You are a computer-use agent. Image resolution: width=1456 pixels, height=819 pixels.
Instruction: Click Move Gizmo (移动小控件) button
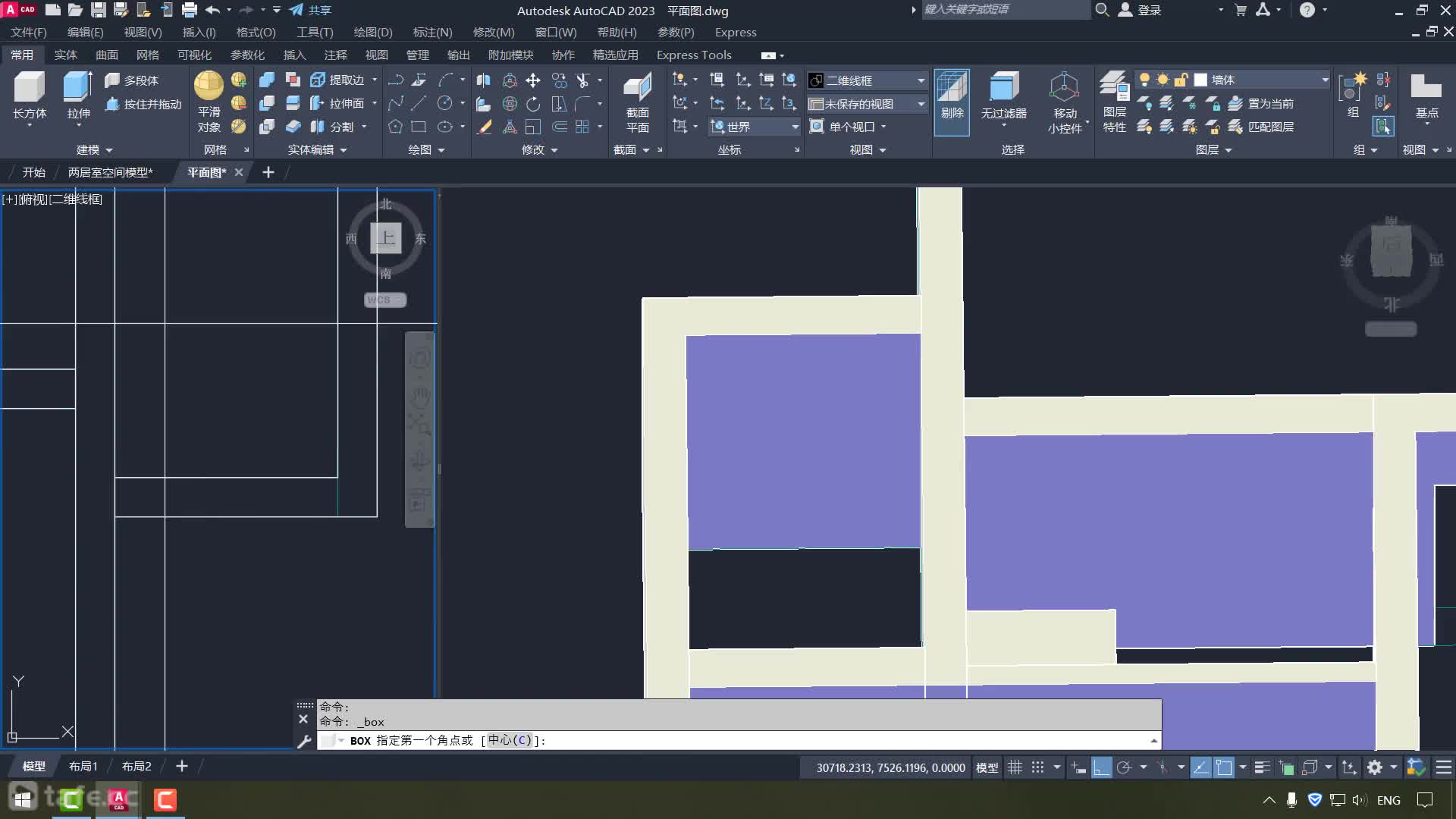1065,102
